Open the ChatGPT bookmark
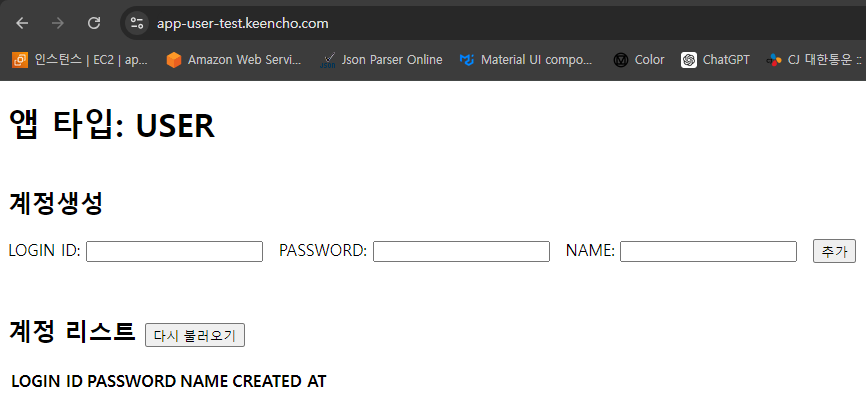Viewport: 866px width, 419px height. 715,60
